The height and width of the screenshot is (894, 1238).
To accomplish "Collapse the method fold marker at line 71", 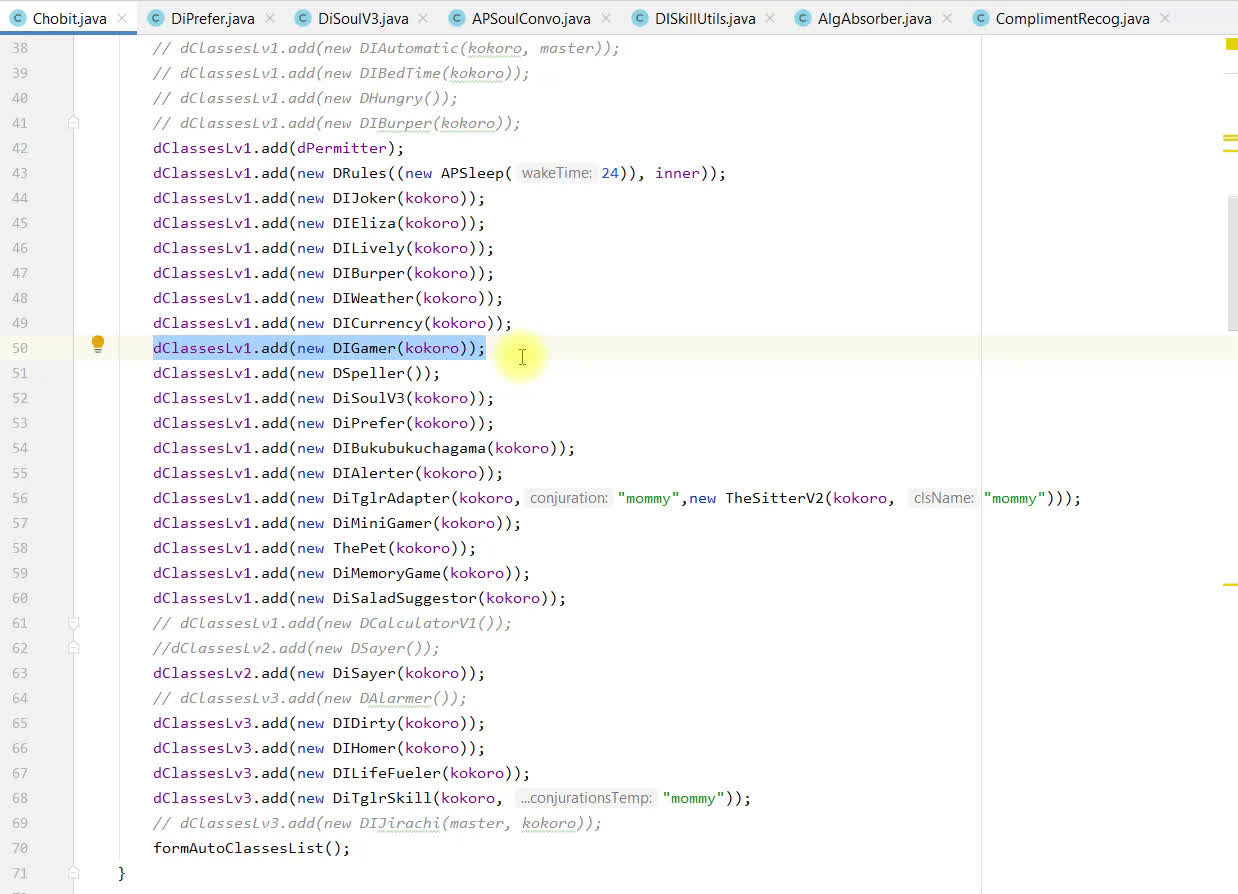I will click(x=73, y=872).
